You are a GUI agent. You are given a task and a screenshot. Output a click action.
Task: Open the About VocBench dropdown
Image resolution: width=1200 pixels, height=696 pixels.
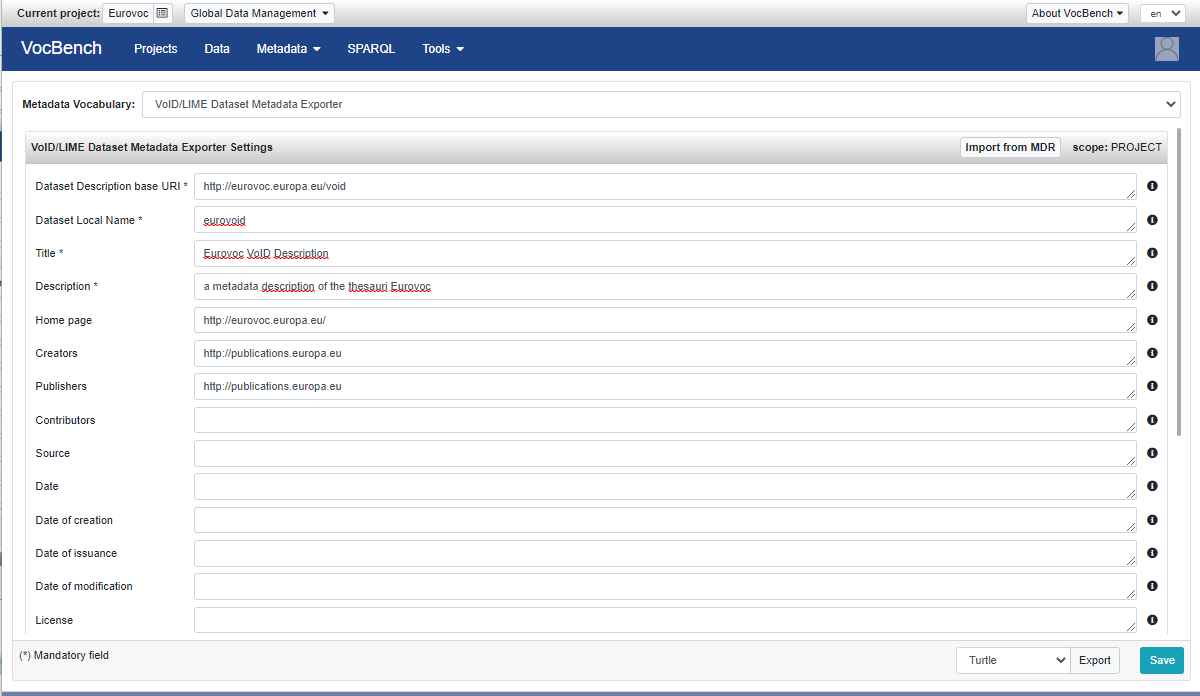(1077, 13)
